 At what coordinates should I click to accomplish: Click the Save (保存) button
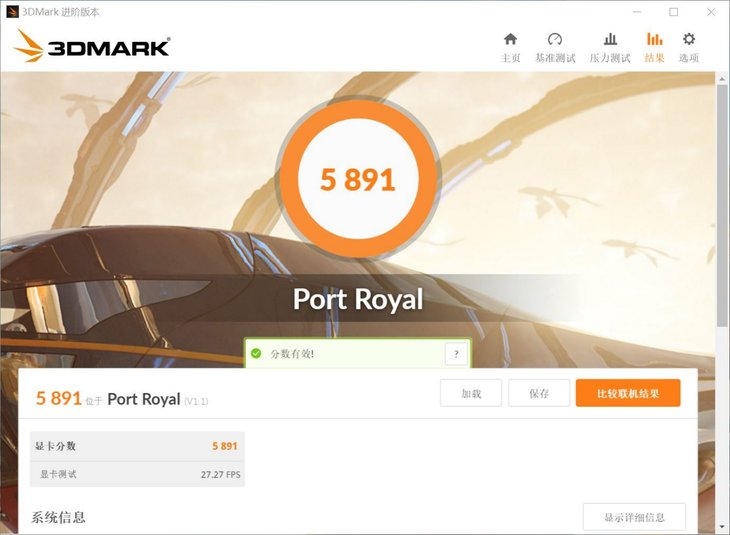coord(539,393)
